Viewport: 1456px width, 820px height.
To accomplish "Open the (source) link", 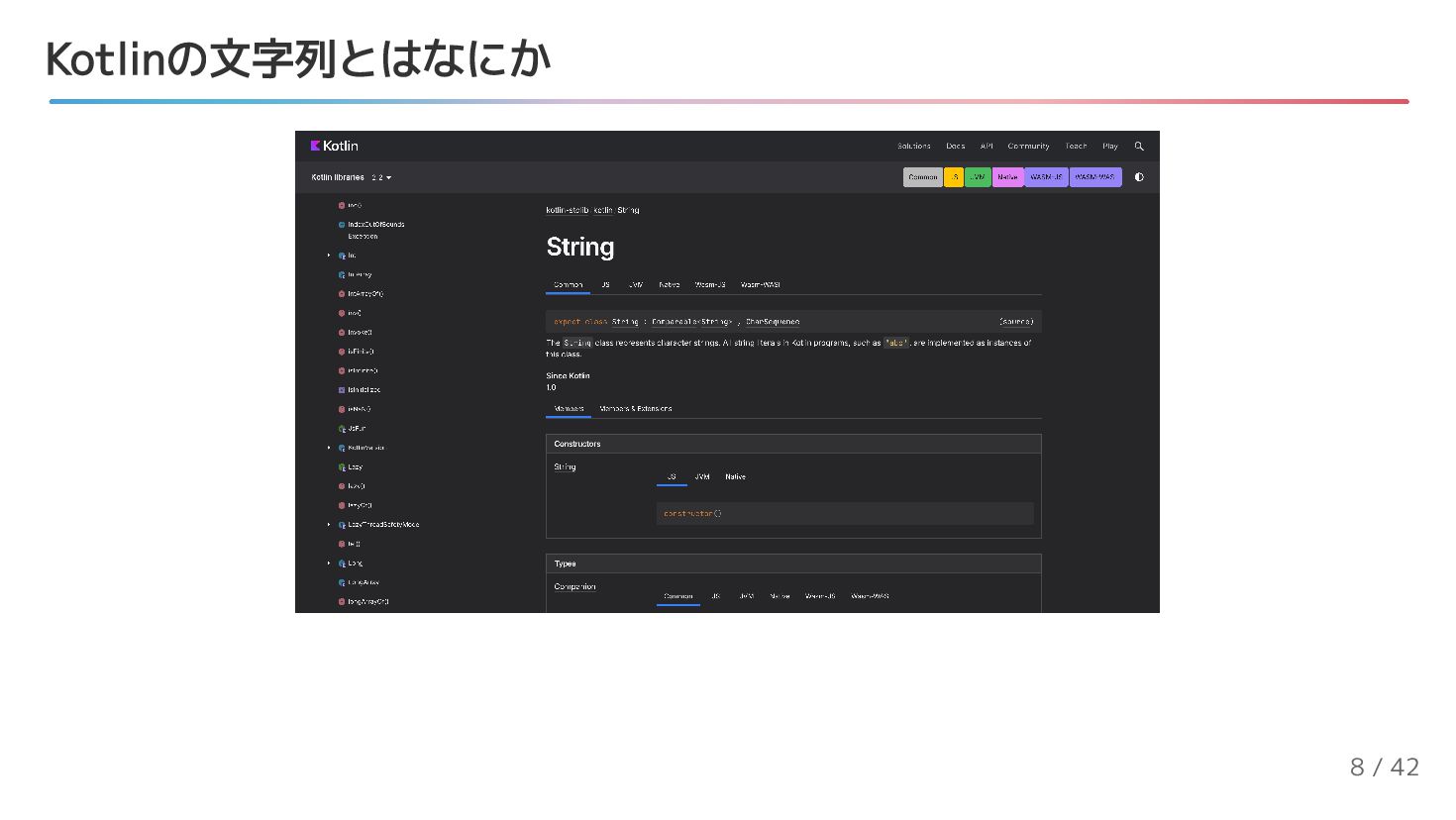I will (1016, 322).
